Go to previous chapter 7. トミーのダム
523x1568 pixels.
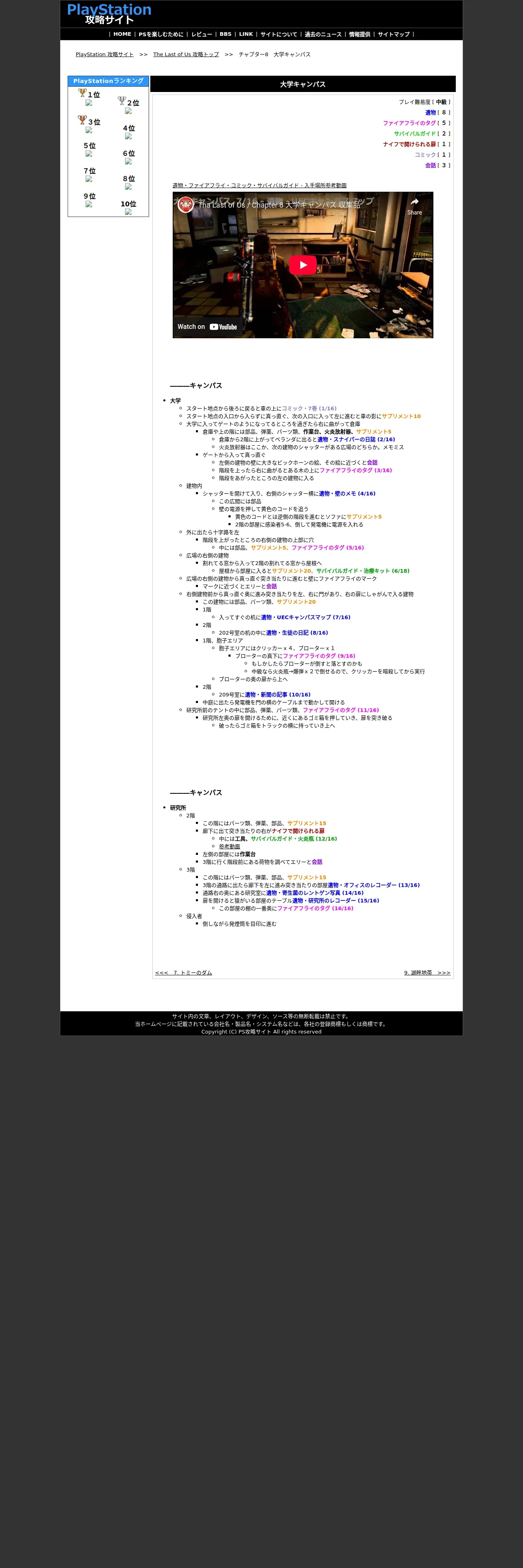184,973
